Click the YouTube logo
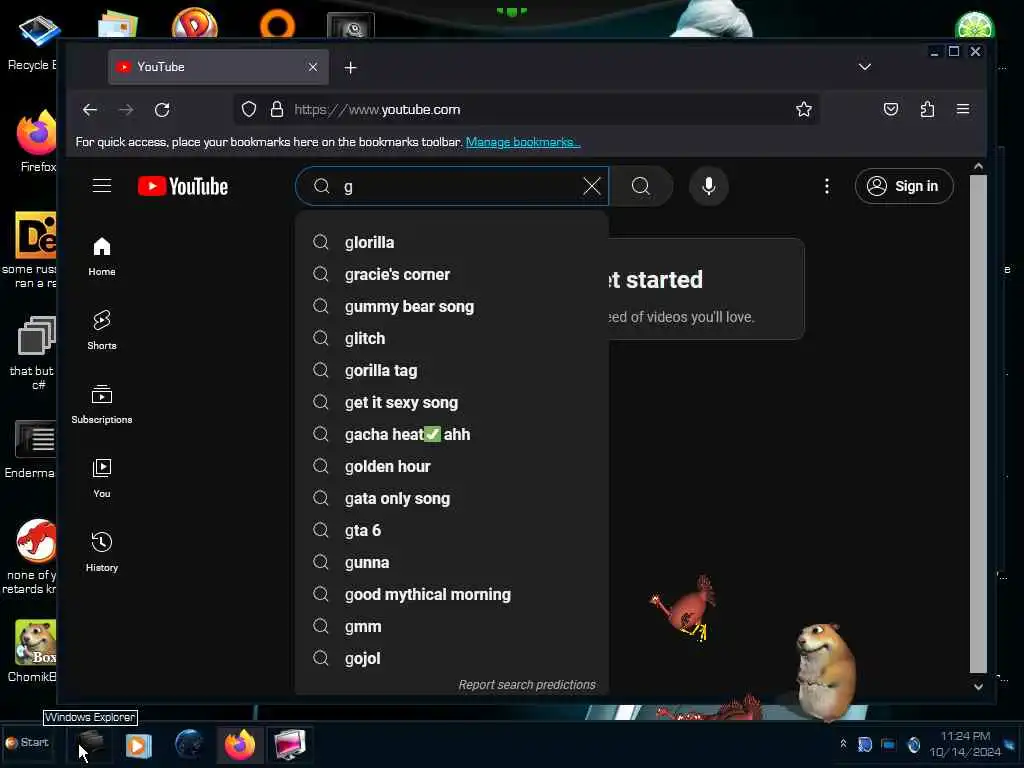This screenshot has height=768, width=1024. [183, 186]
